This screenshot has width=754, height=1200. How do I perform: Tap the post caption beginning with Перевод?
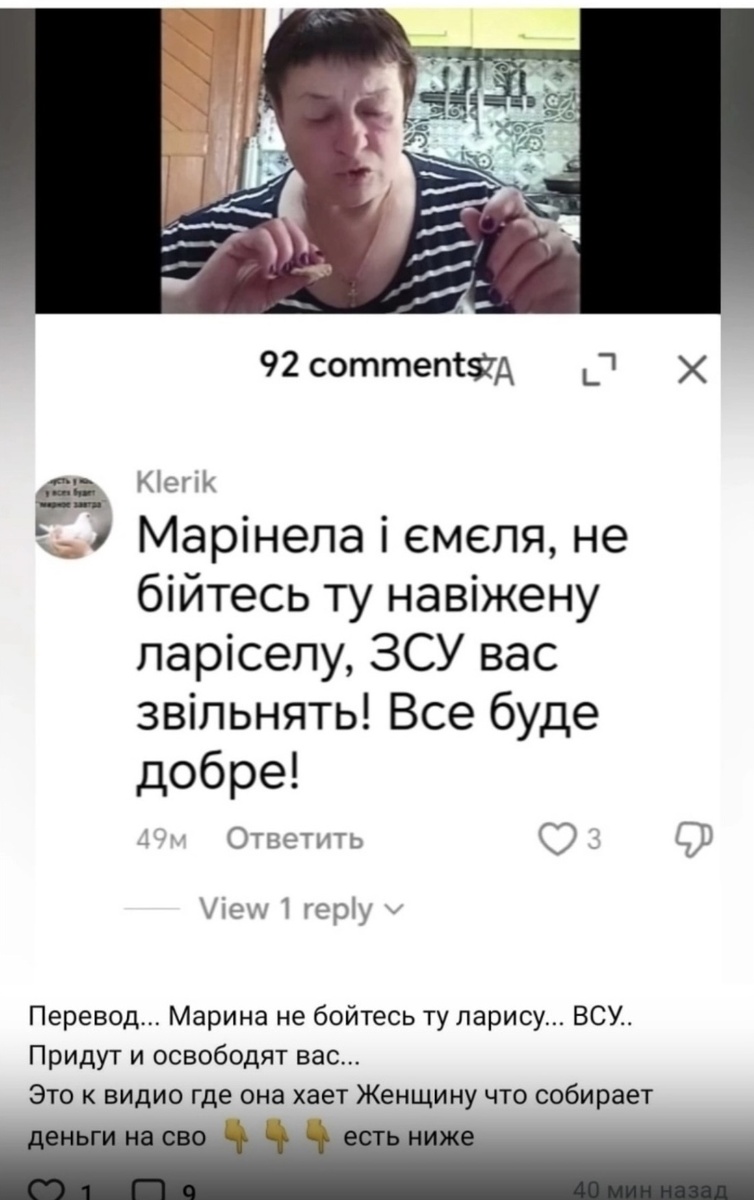[x=342, y=1078]
